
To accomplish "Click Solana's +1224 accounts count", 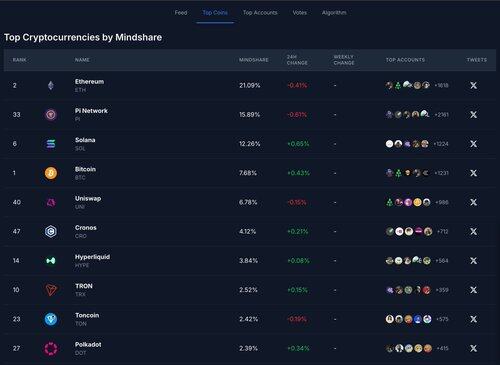I will tap(441, 144).
